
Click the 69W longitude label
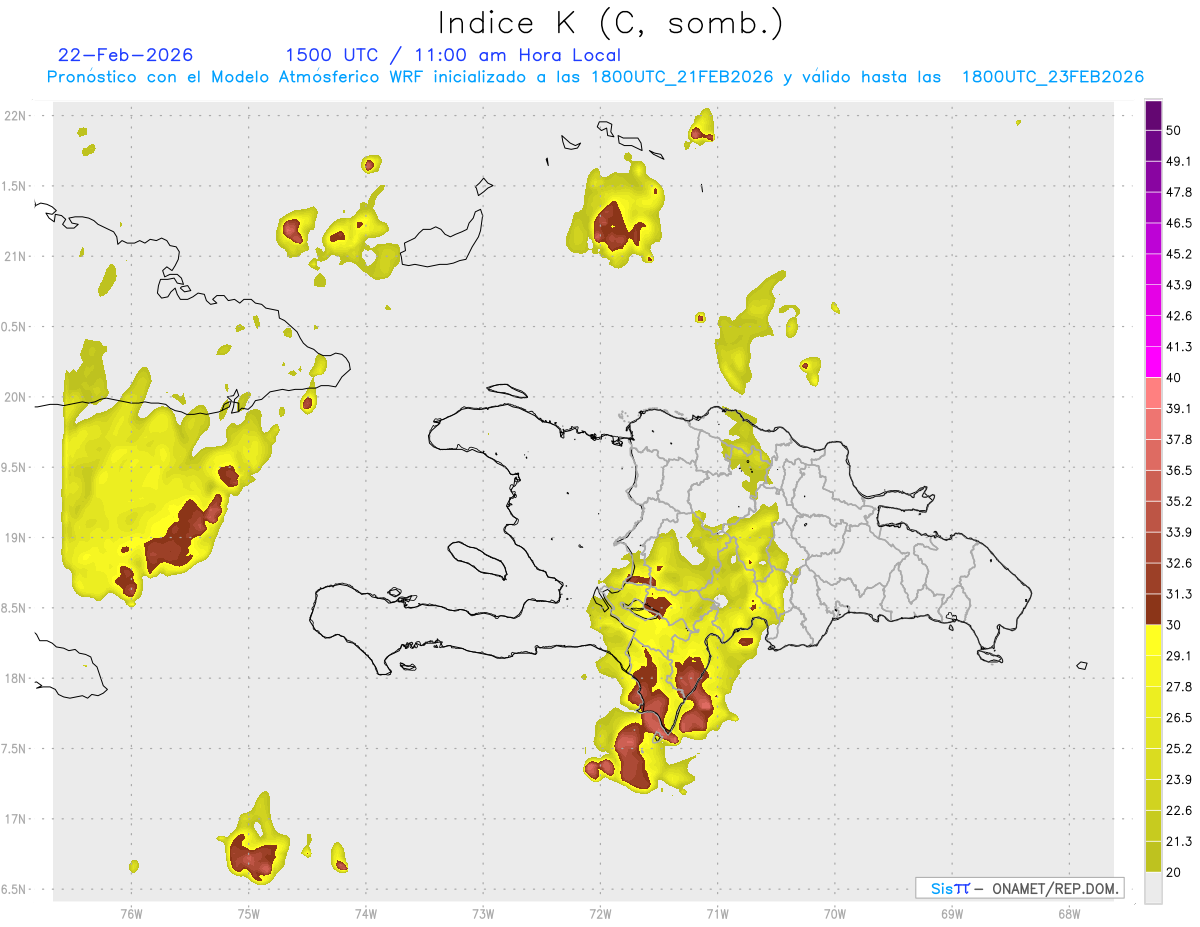[x=952, y=914]
